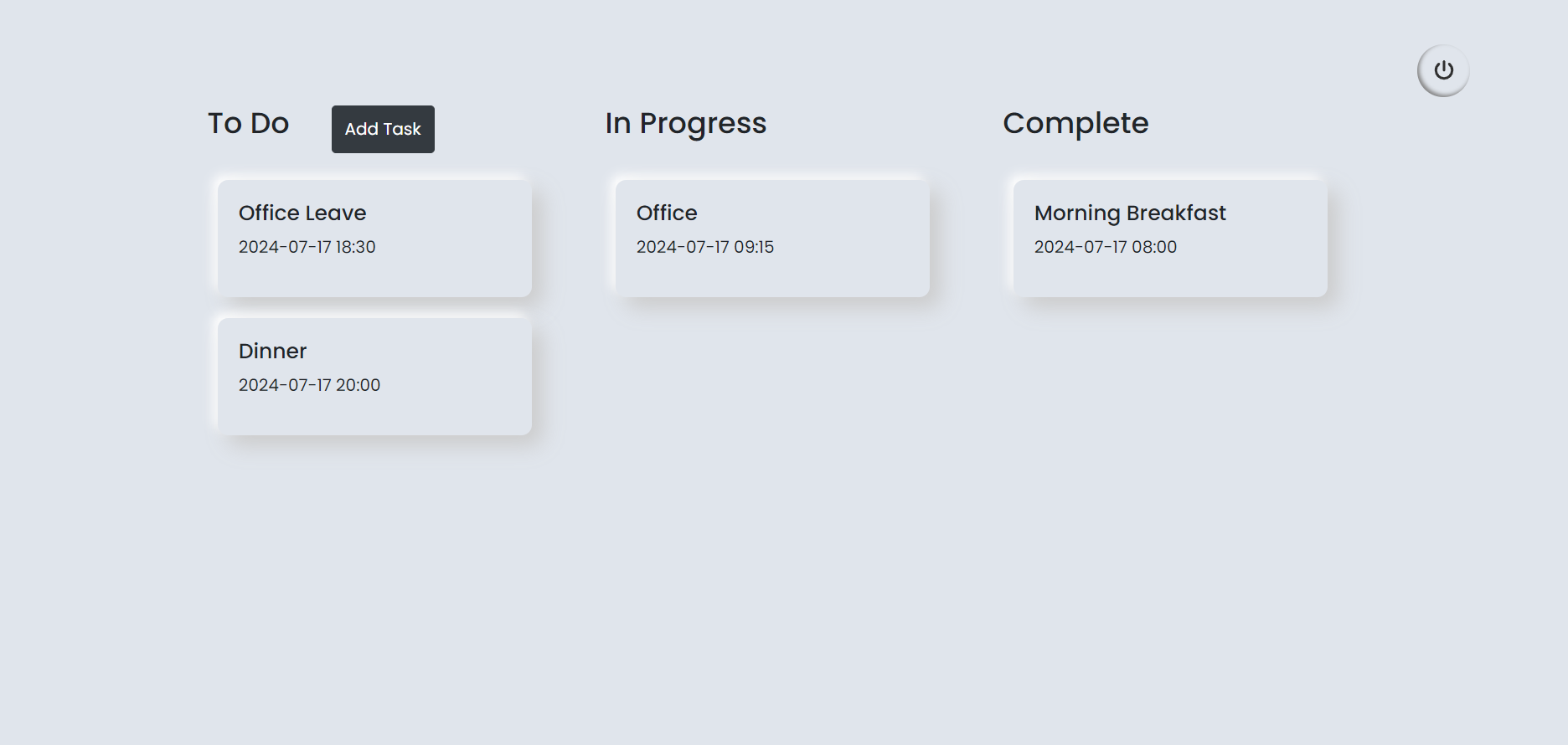Click the Office task title
Viewport: 1568px width, 745px height.
click(666, 213)
